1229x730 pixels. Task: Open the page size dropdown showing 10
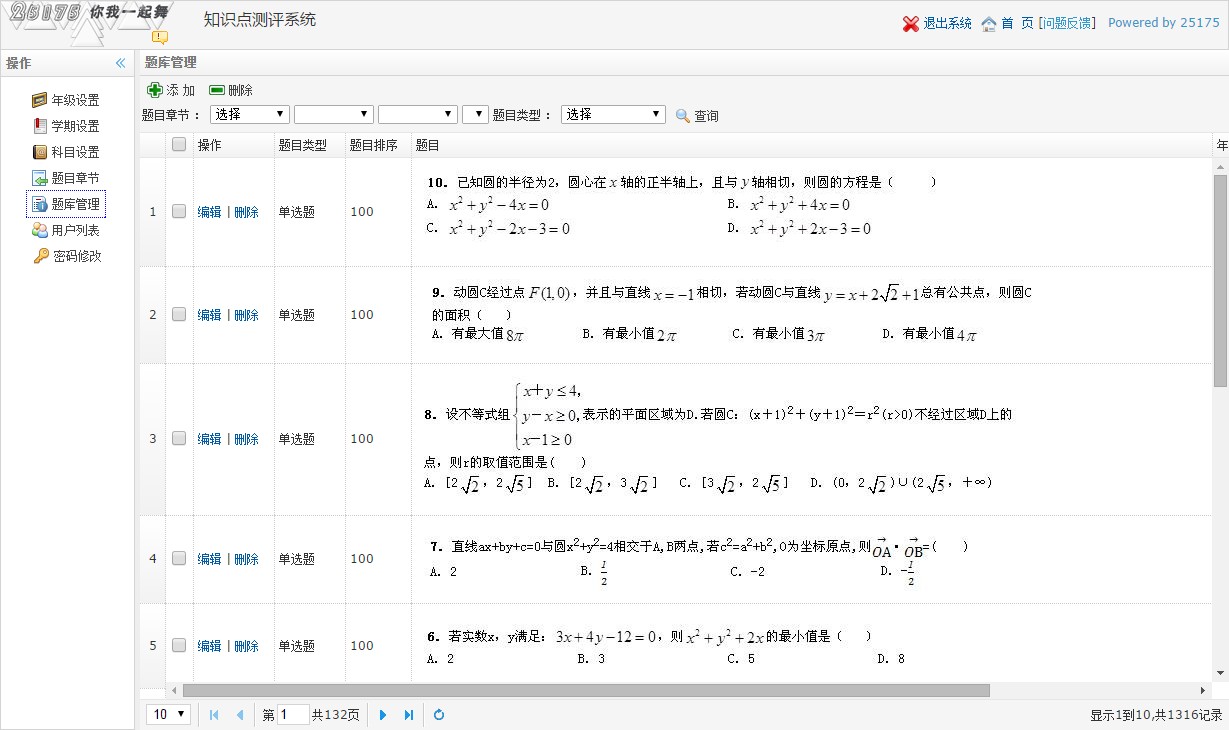pos(167,714)
